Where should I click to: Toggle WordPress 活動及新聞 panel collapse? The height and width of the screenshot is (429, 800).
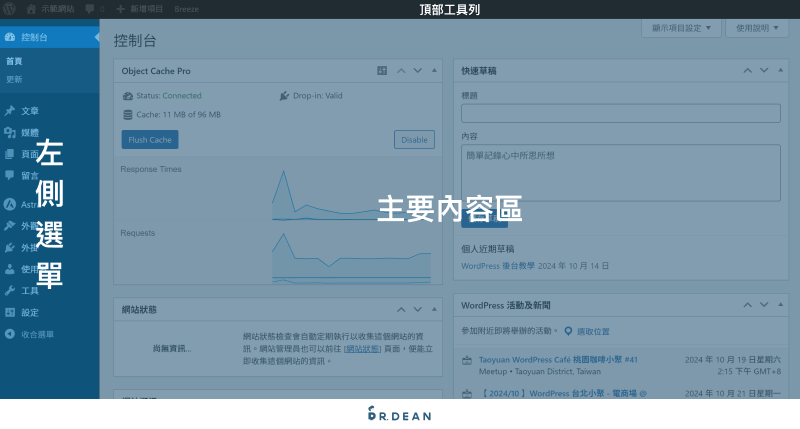781,305
